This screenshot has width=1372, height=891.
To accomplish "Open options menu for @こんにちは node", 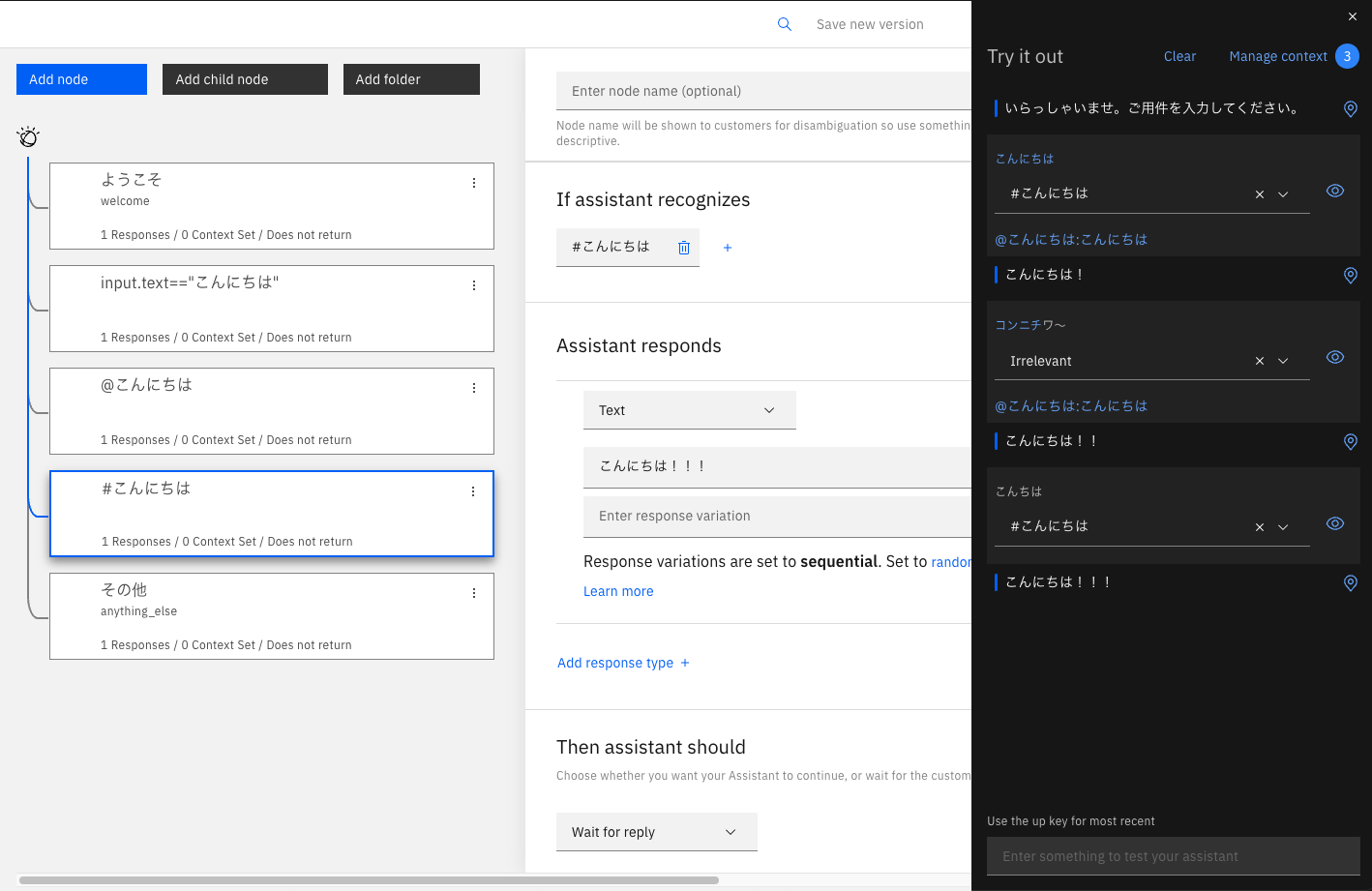I will 474,388.
